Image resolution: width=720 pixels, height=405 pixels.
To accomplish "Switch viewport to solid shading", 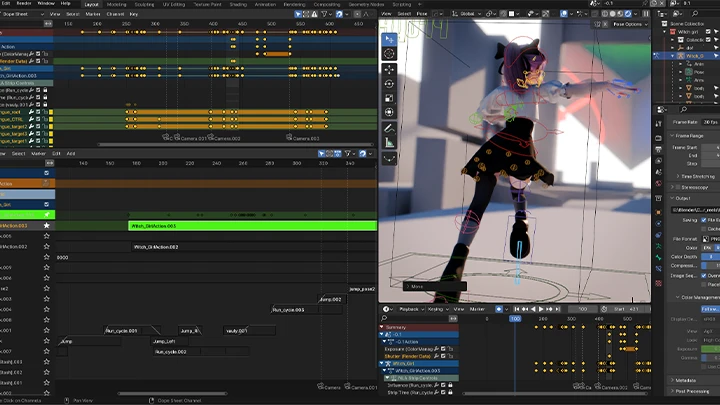I will (613, 14).
